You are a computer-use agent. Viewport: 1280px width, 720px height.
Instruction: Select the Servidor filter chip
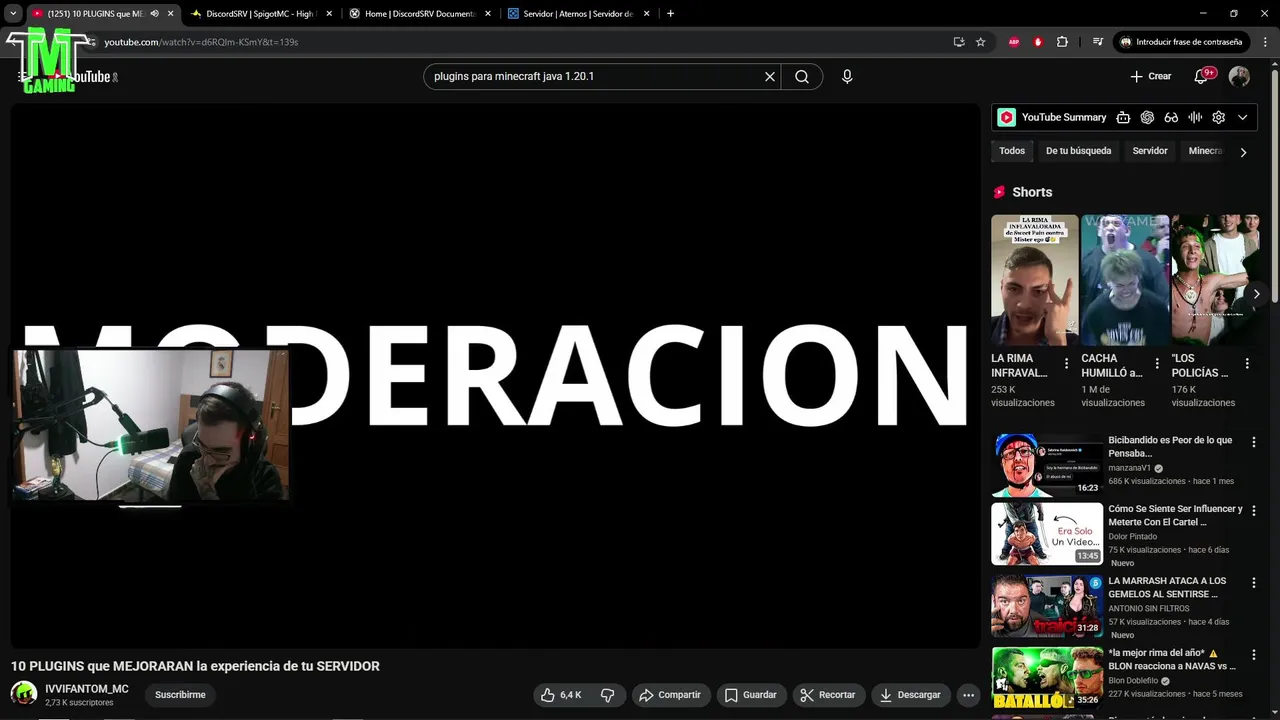(x=1150, y=151)
